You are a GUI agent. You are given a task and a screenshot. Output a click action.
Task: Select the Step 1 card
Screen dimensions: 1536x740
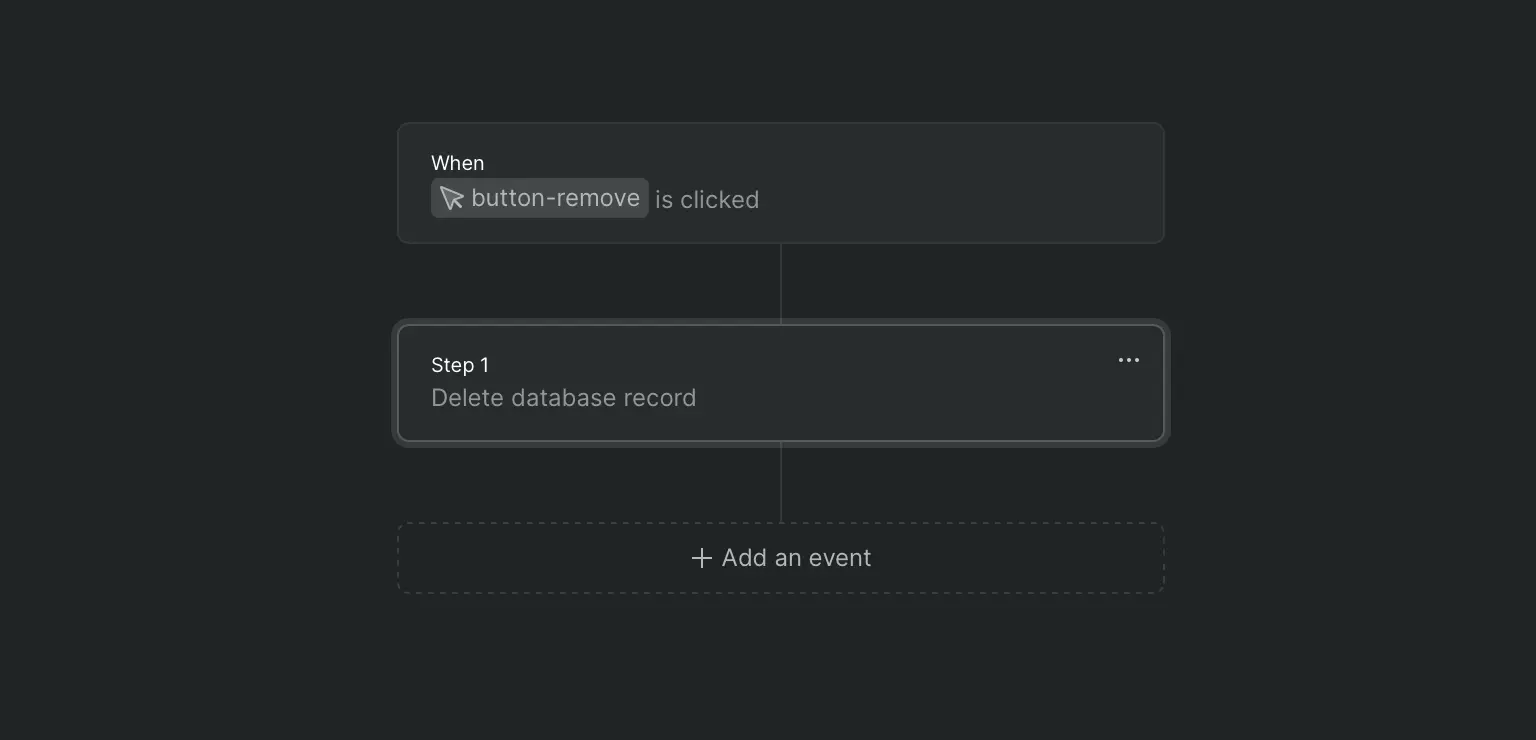[x=781, y=383]
